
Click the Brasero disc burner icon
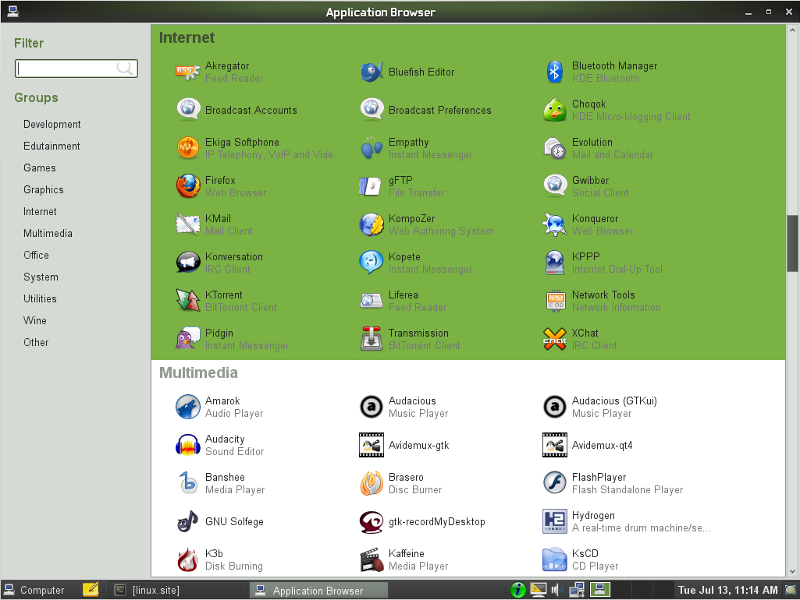(371, 483)
